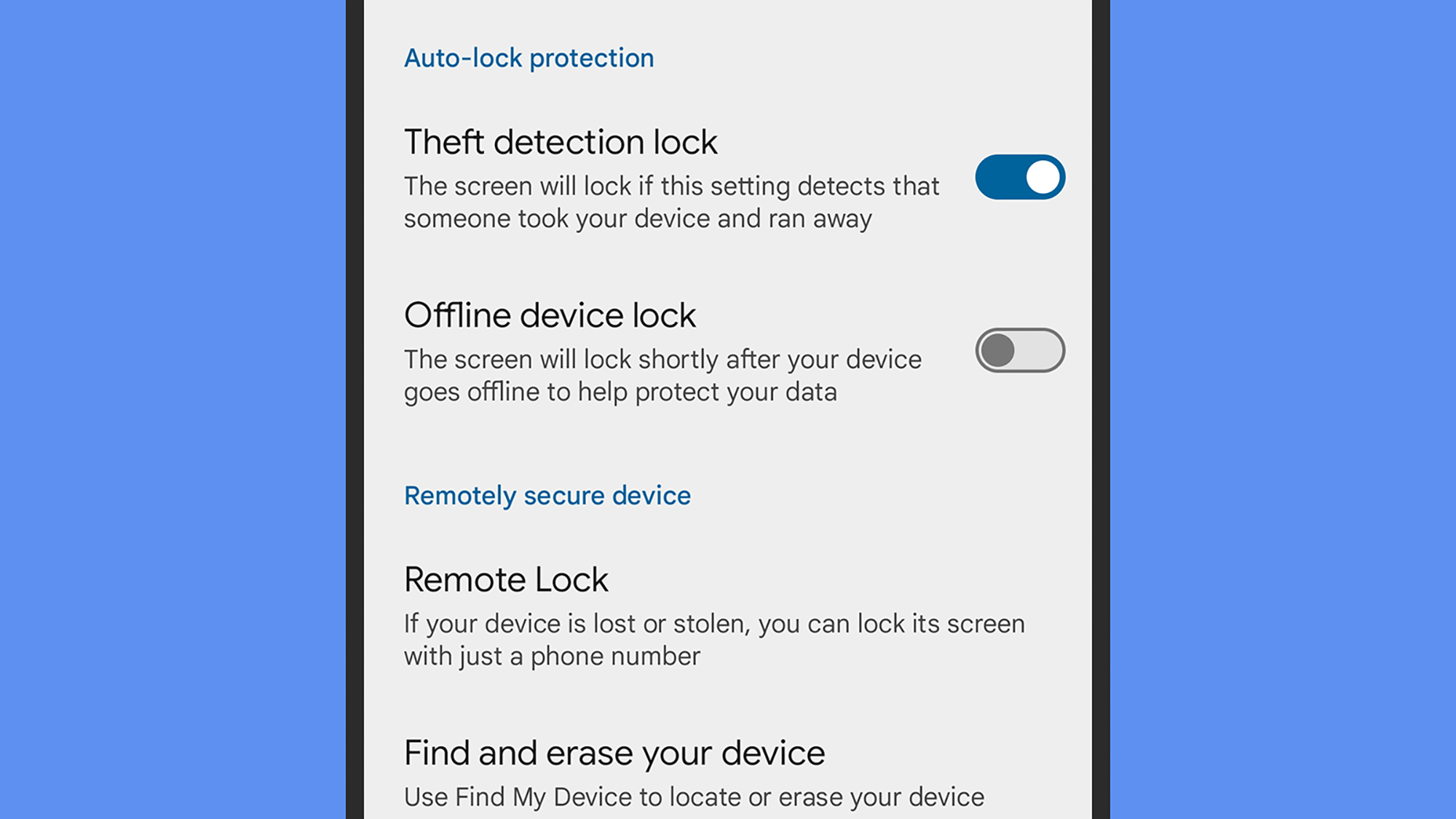Open Find and erase your device
Viewport: 1456px width, 819px height.
pos(614,752)
